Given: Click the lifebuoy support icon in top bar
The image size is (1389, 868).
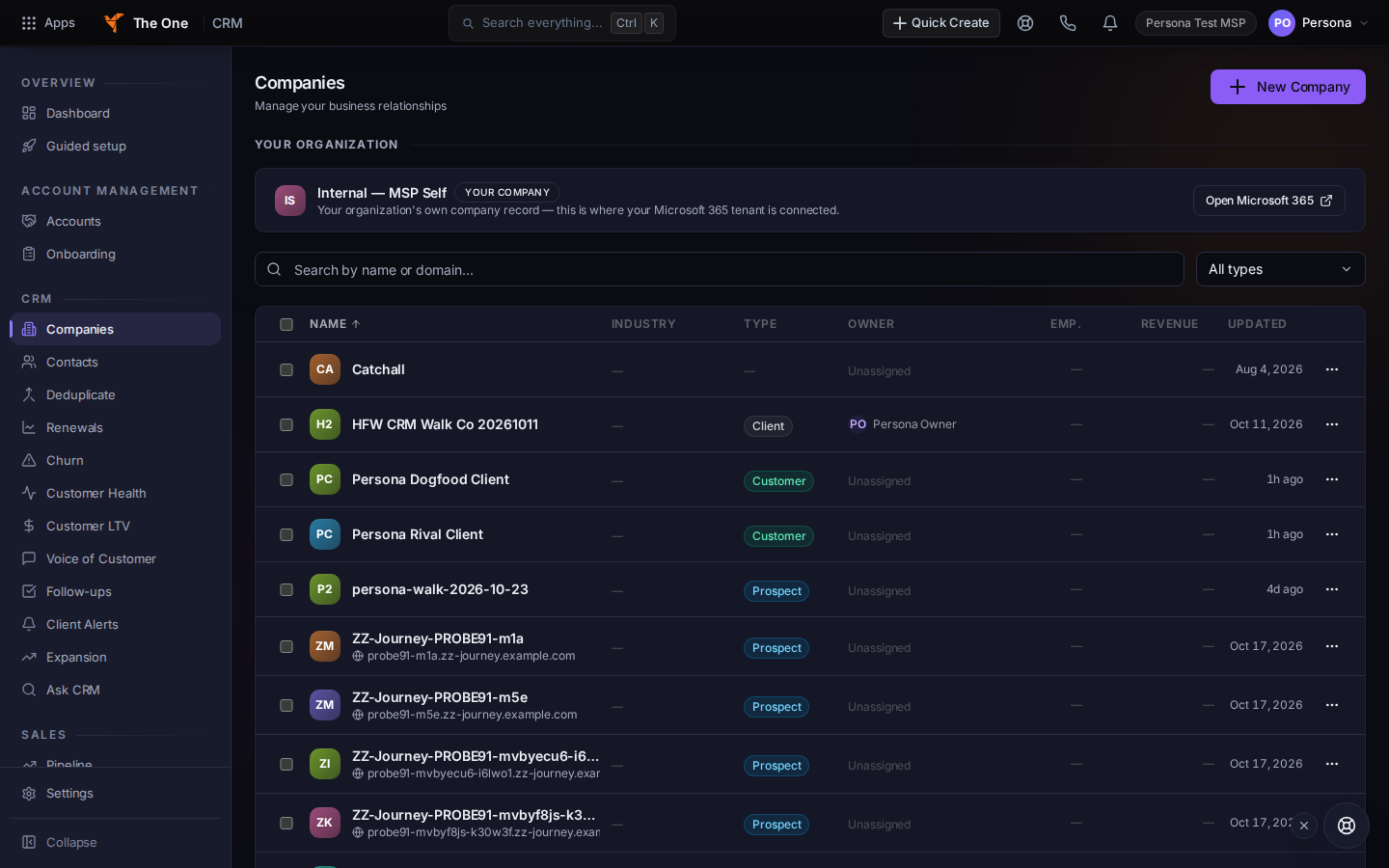Looking at the screenshot, I should pyautogui.click(x=1025, y=23).
